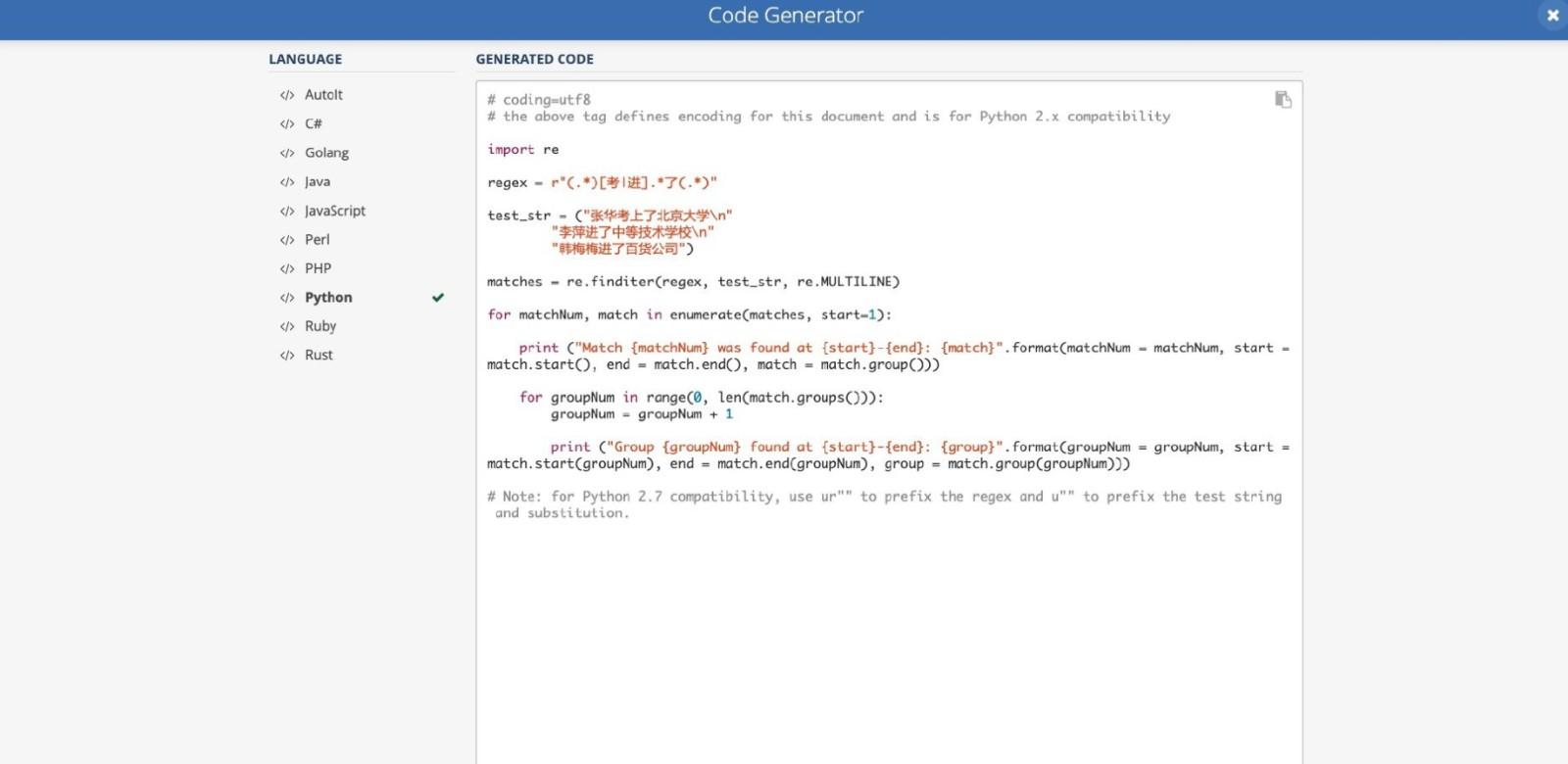The width and height of the screenshot is (1568, 764).
Task: Copy generated code to clipboard
Action: [1283, 100]
